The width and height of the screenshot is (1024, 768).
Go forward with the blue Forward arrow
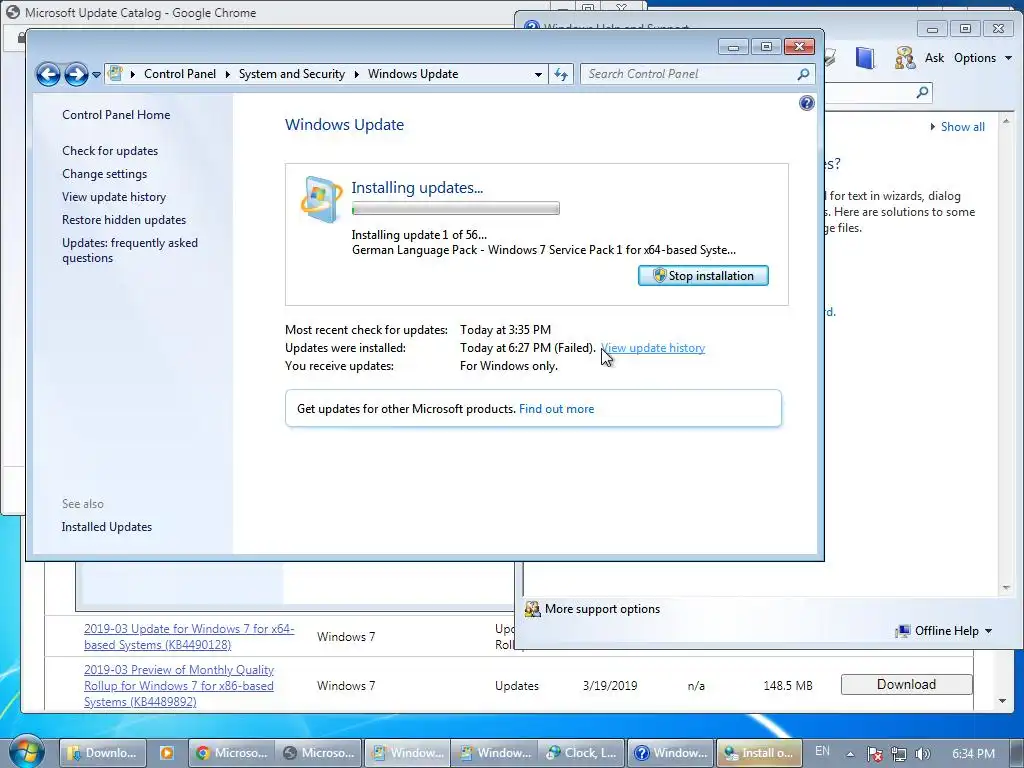point(76,74)
